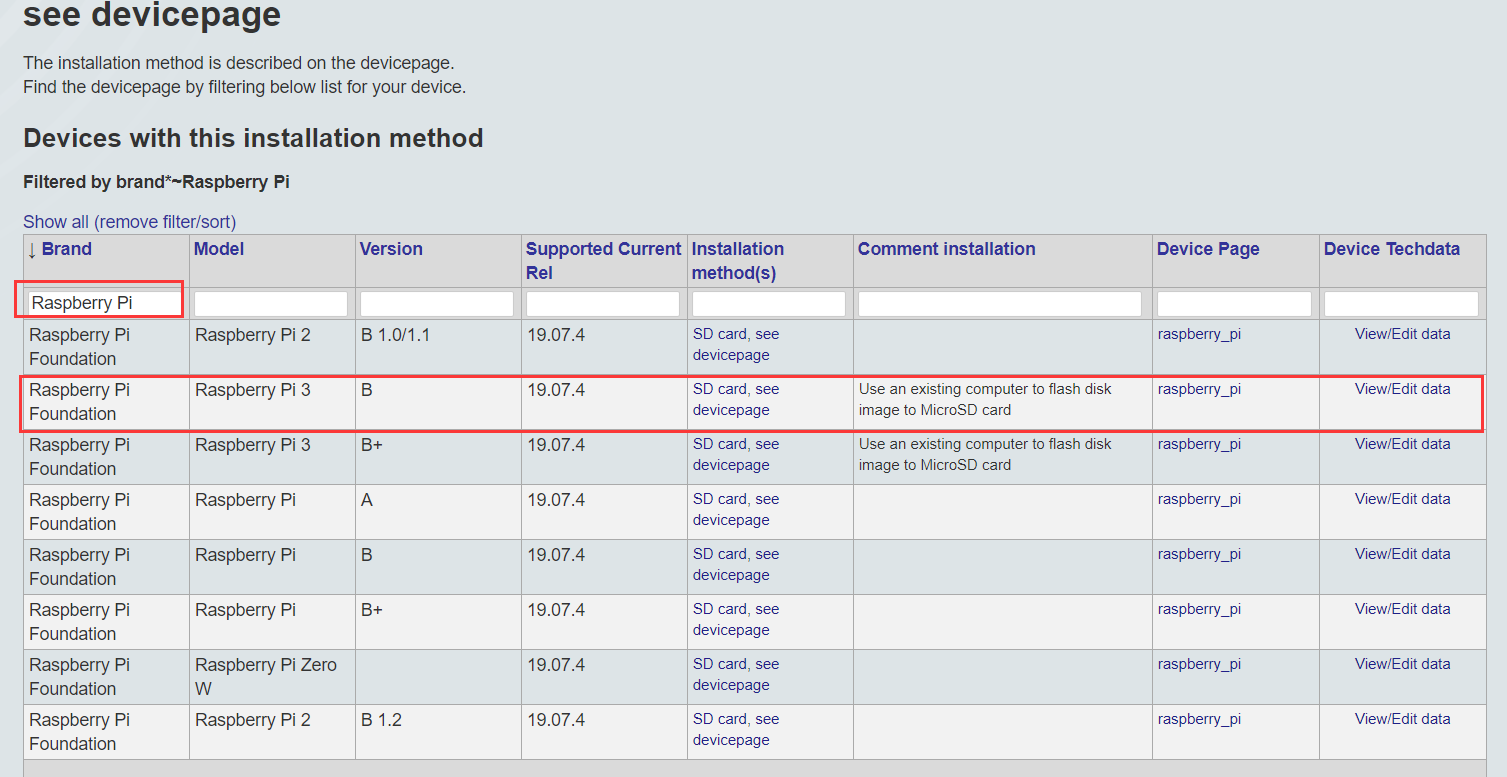This screenshot has height=777, width=1507.
Task: Open raspberry_pi page for Raspberry Pi 3 B
Action: (x=1199, y=389)
